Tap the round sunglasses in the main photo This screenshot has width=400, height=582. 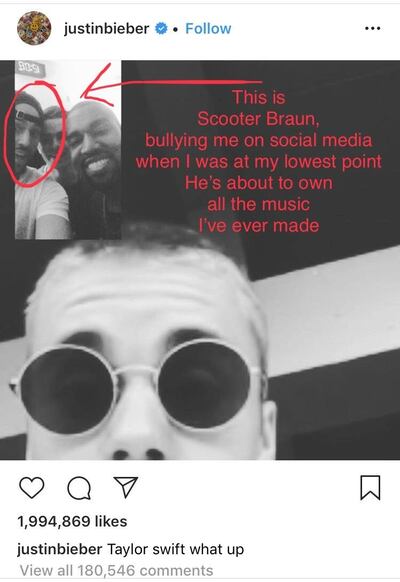[140, 388]
